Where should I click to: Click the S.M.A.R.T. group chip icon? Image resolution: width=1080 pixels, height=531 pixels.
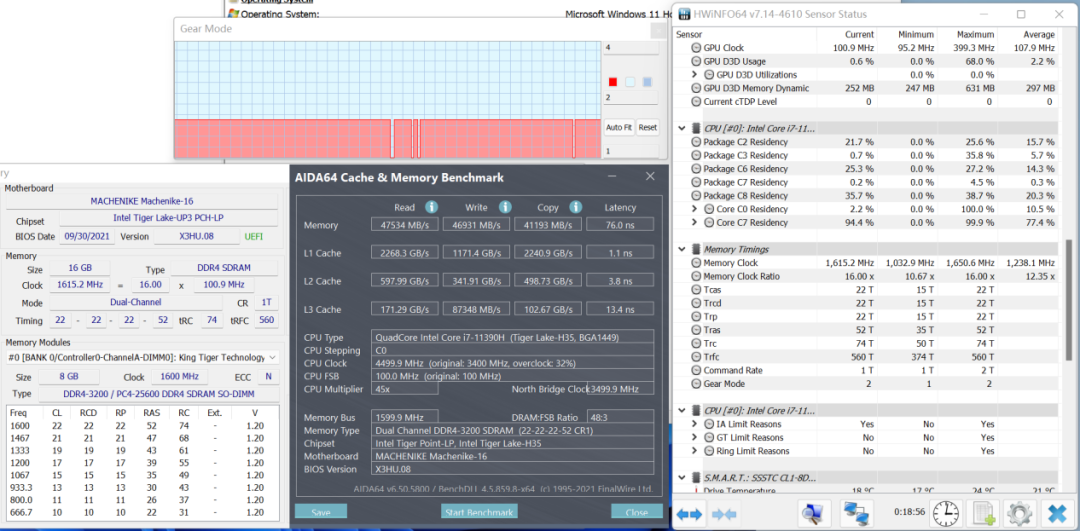tap(695, 477)
